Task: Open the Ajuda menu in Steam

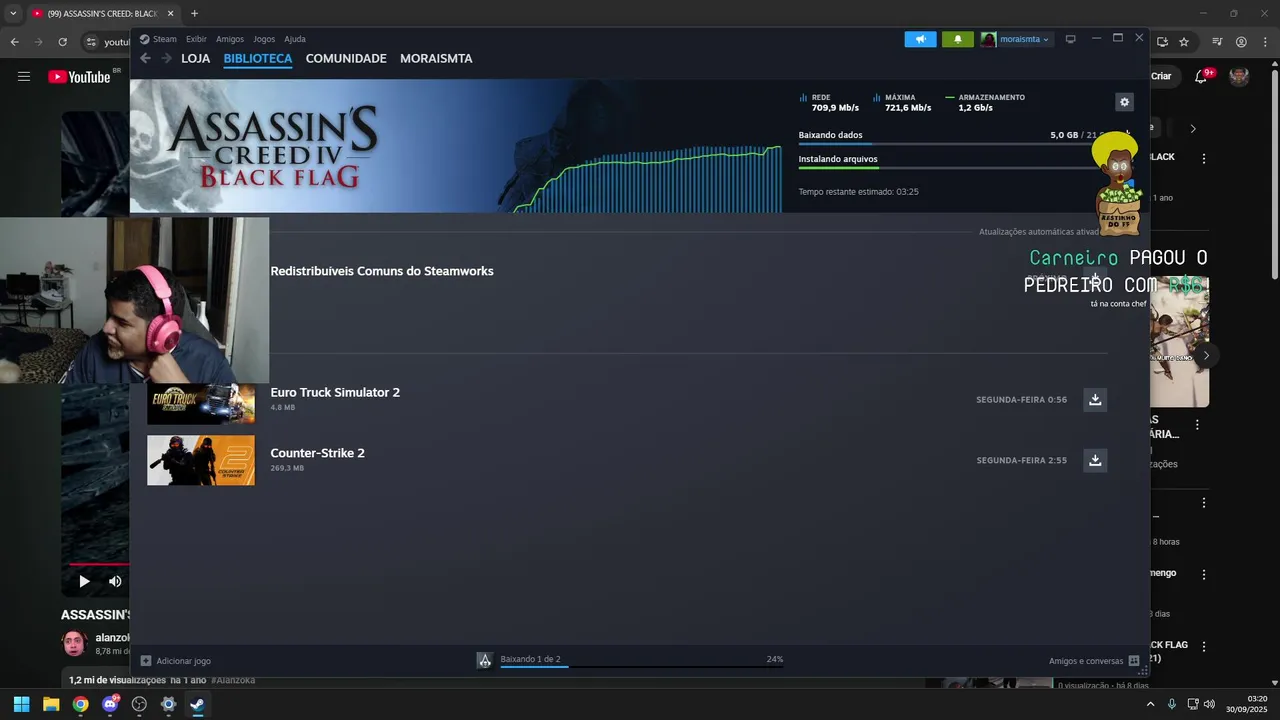Action: pos(295,39)
